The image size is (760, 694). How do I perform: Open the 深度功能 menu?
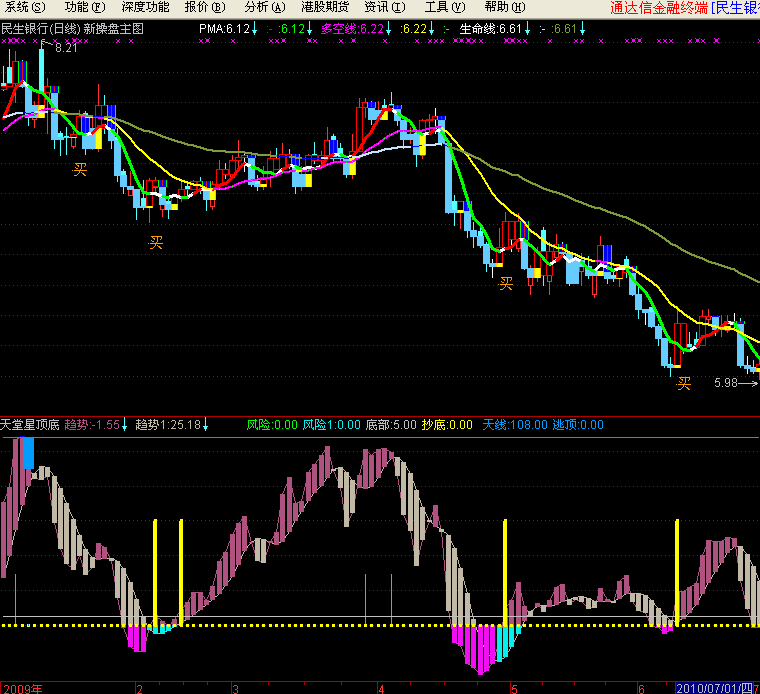tap(147, 8)
